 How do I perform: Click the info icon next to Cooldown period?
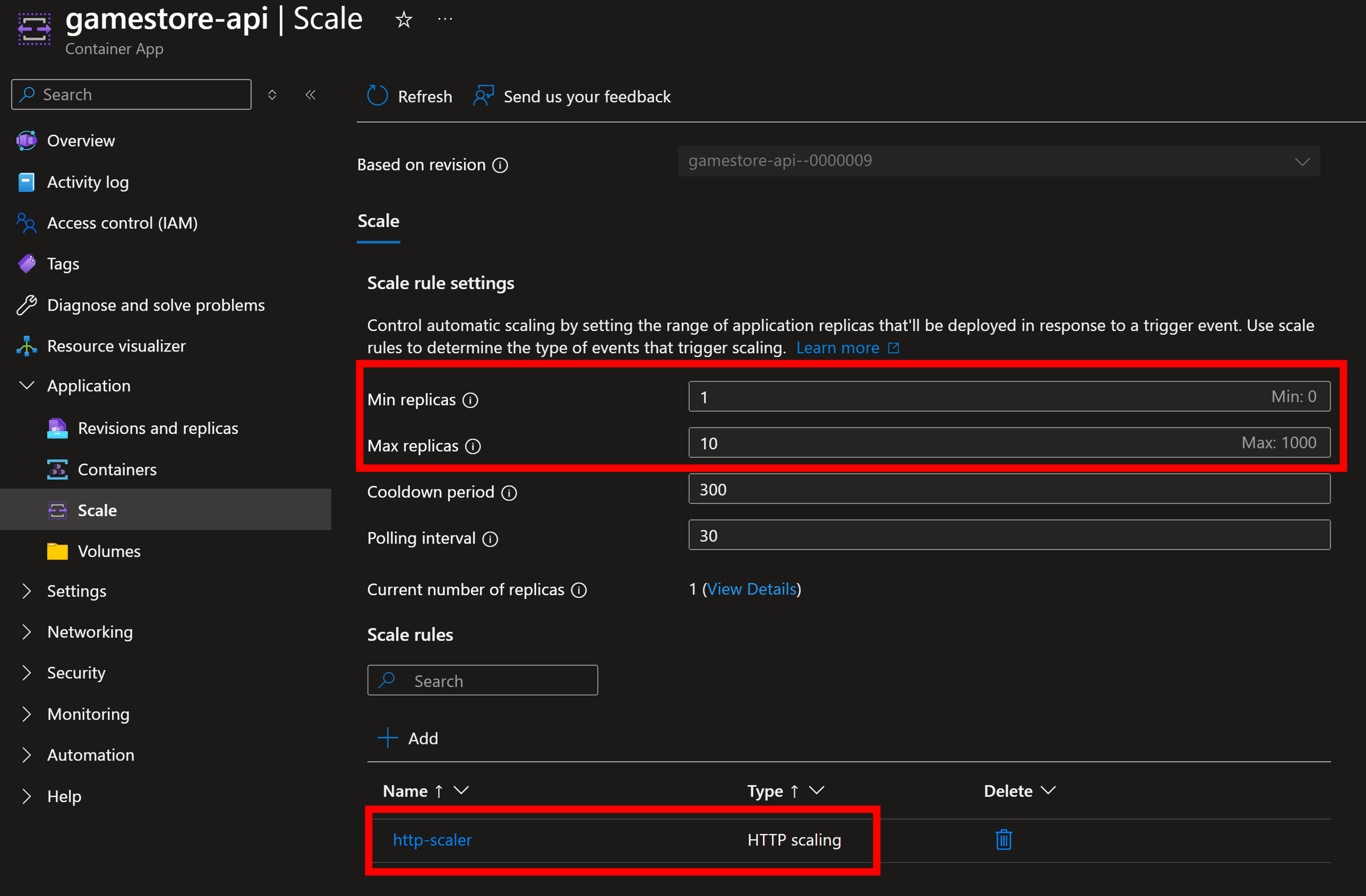coord(509,493)
